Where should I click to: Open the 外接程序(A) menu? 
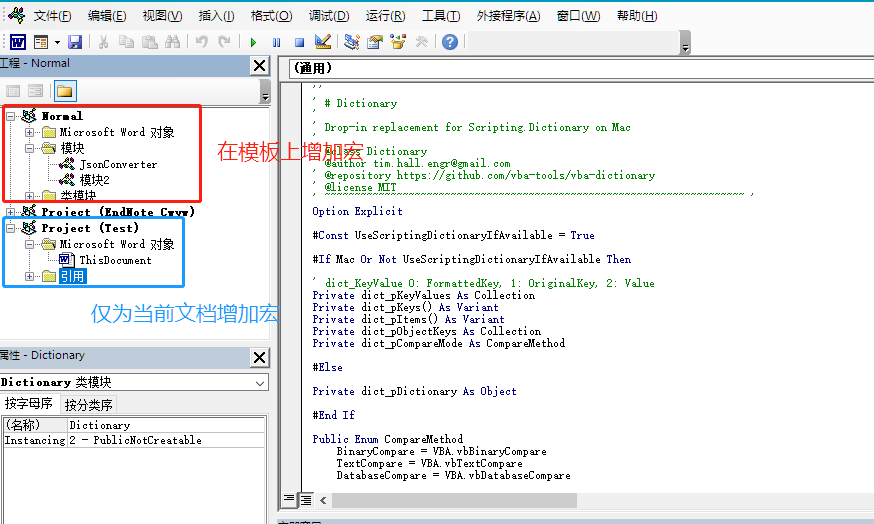[508, 16]
